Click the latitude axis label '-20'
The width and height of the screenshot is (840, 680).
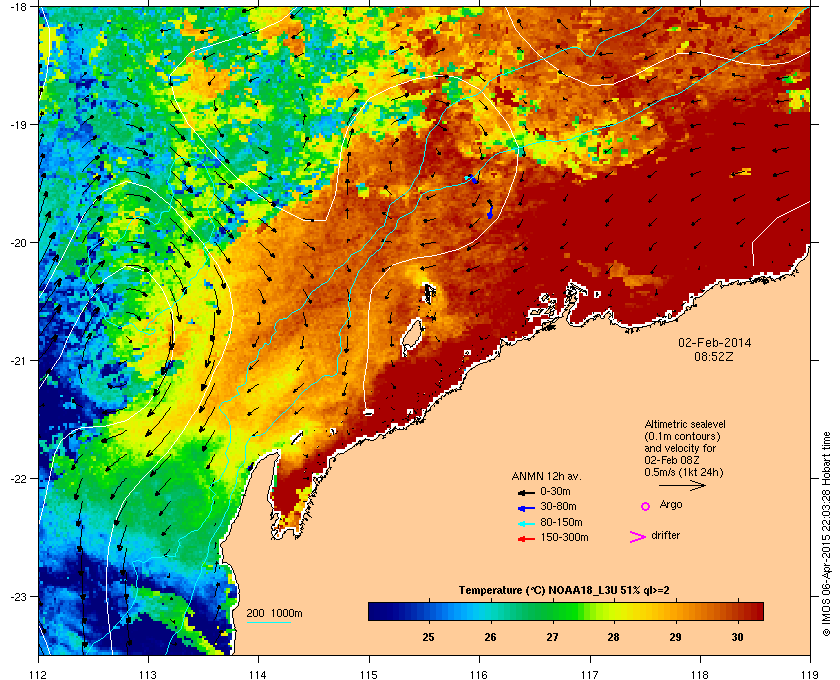click(19, 242)
